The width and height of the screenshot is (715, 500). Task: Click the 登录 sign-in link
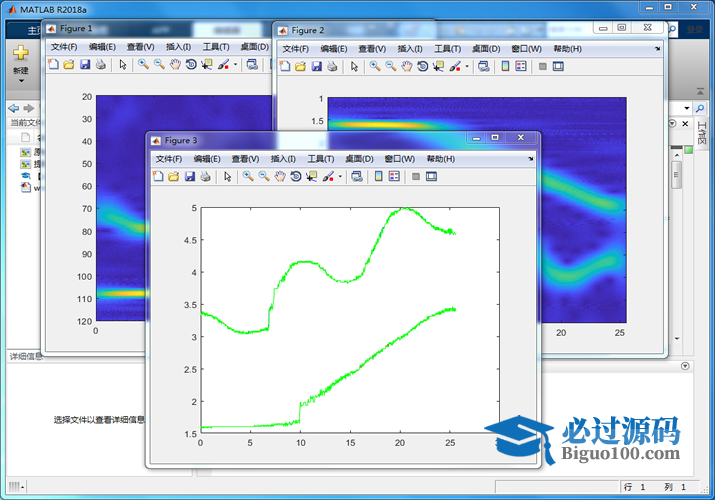697,30
